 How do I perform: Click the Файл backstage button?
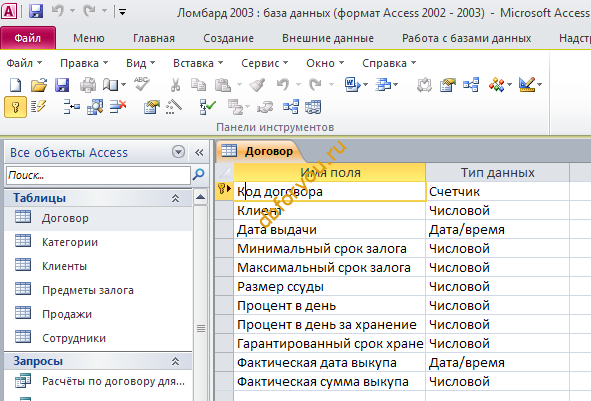pyautogui.click(x=28, y=38)
